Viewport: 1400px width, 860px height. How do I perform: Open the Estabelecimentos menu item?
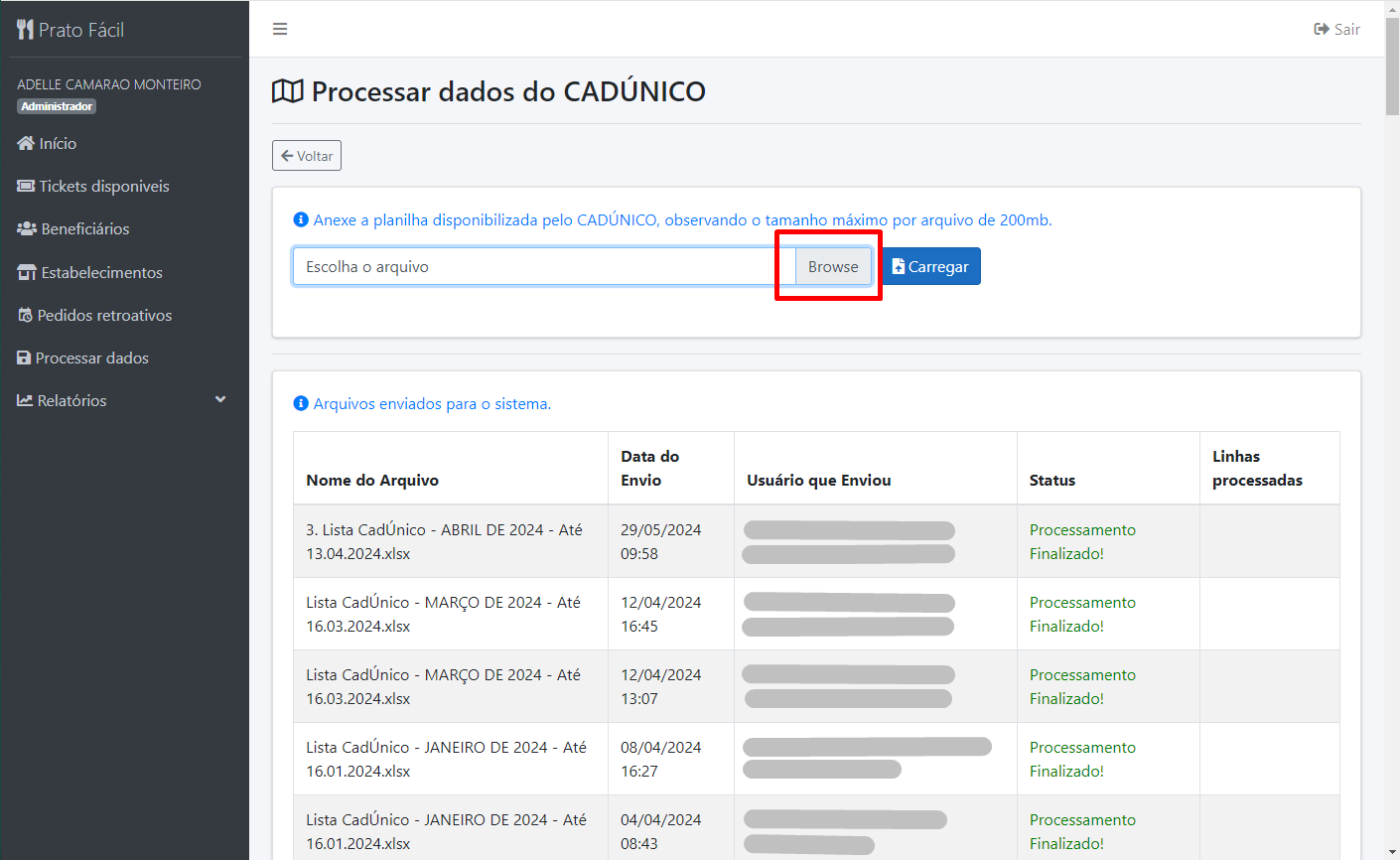(x=101, y=273)
